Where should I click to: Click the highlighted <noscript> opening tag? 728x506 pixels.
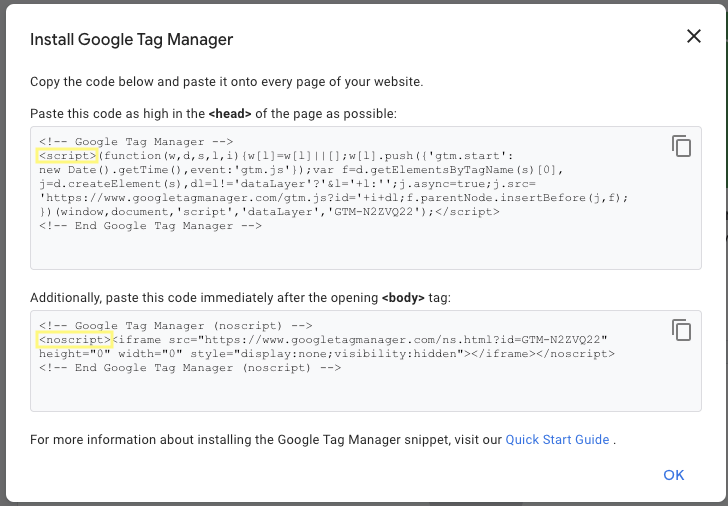click(74, 340)
